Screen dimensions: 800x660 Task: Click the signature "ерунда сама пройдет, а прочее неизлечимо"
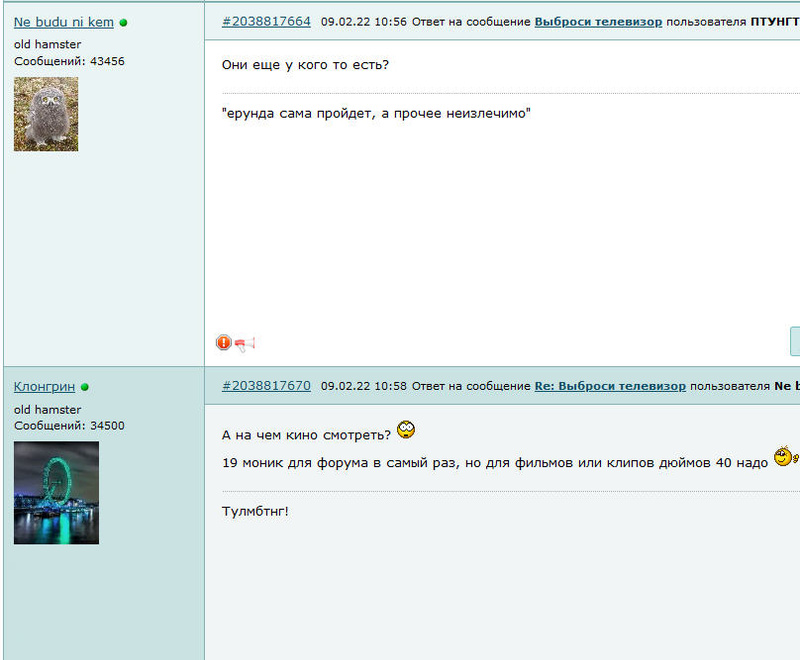[x=376, y=113]
